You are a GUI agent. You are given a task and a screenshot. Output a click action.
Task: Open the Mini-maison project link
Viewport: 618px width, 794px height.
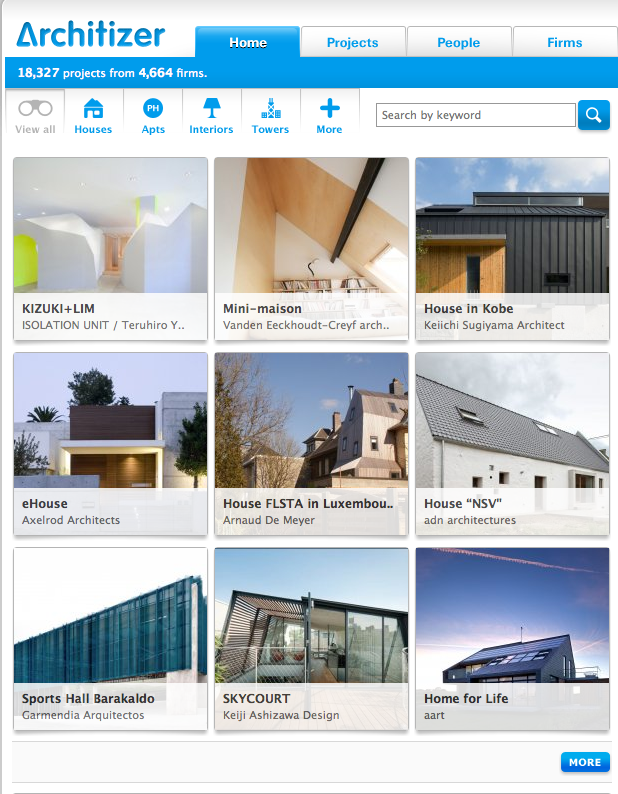[x=262, y=308]
